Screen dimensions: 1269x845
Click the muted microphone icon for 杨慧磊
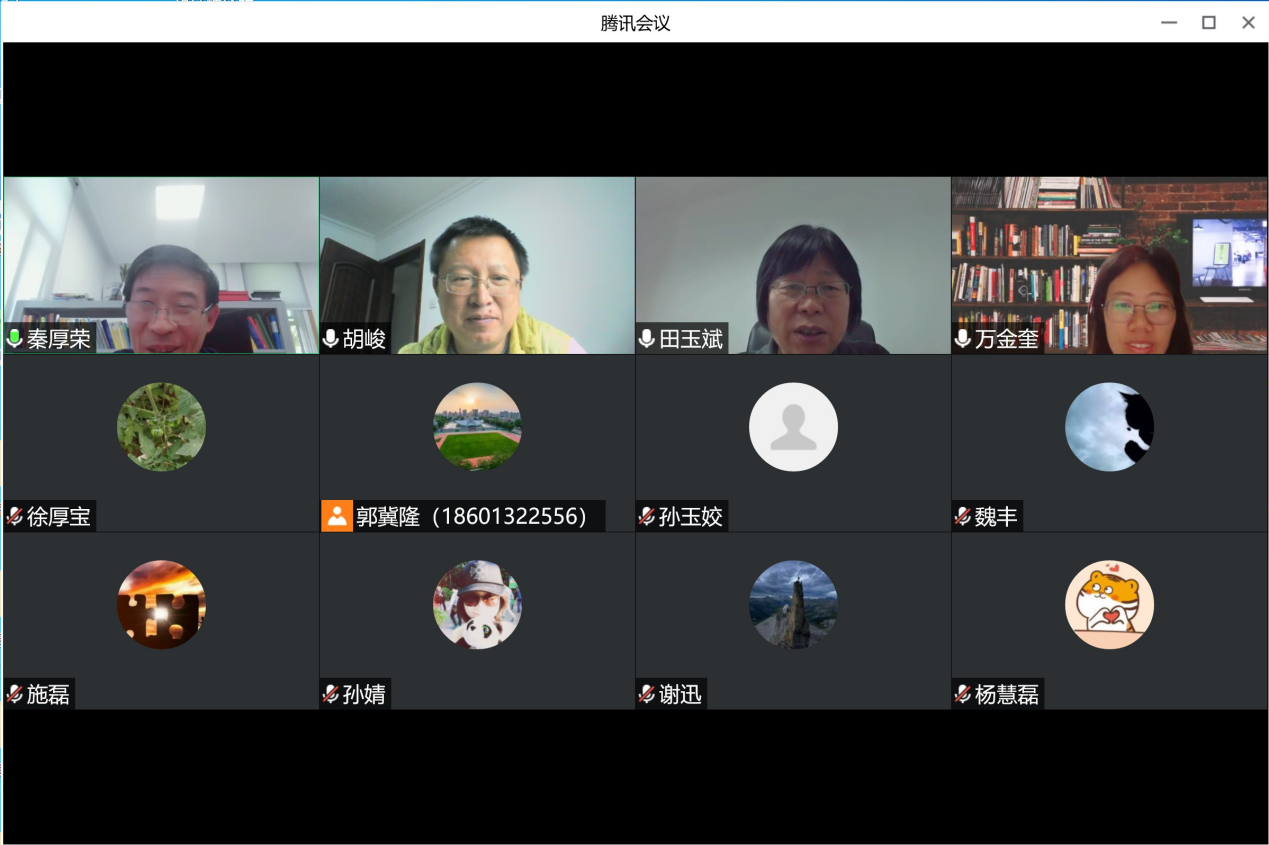click(x=963, y=694)
